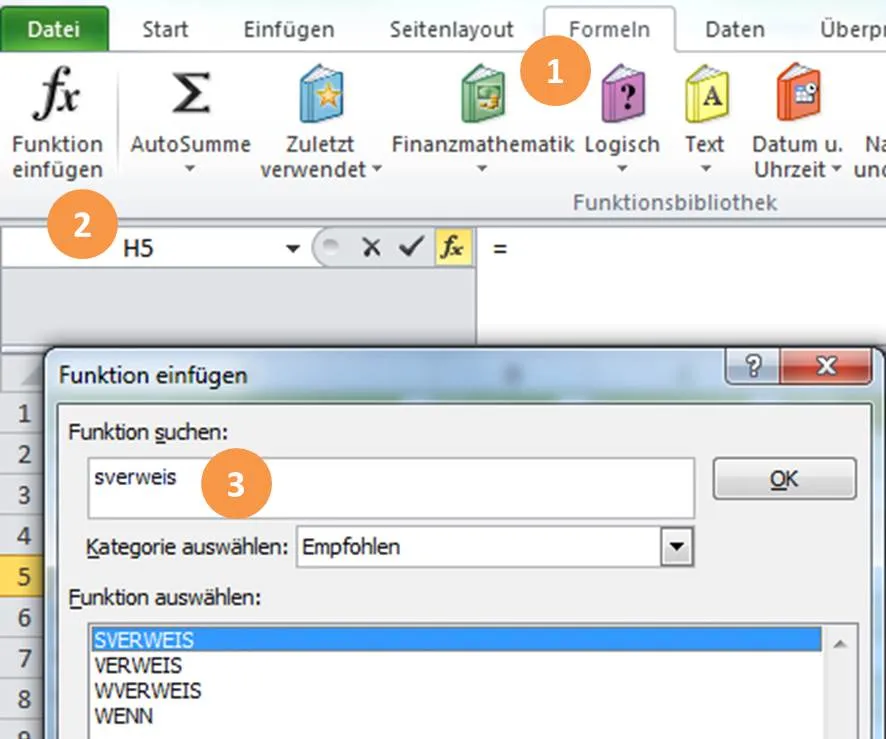Confirm with the OK button
The height and width of the screenshot is (739, 886).
[x=784, y=478]
